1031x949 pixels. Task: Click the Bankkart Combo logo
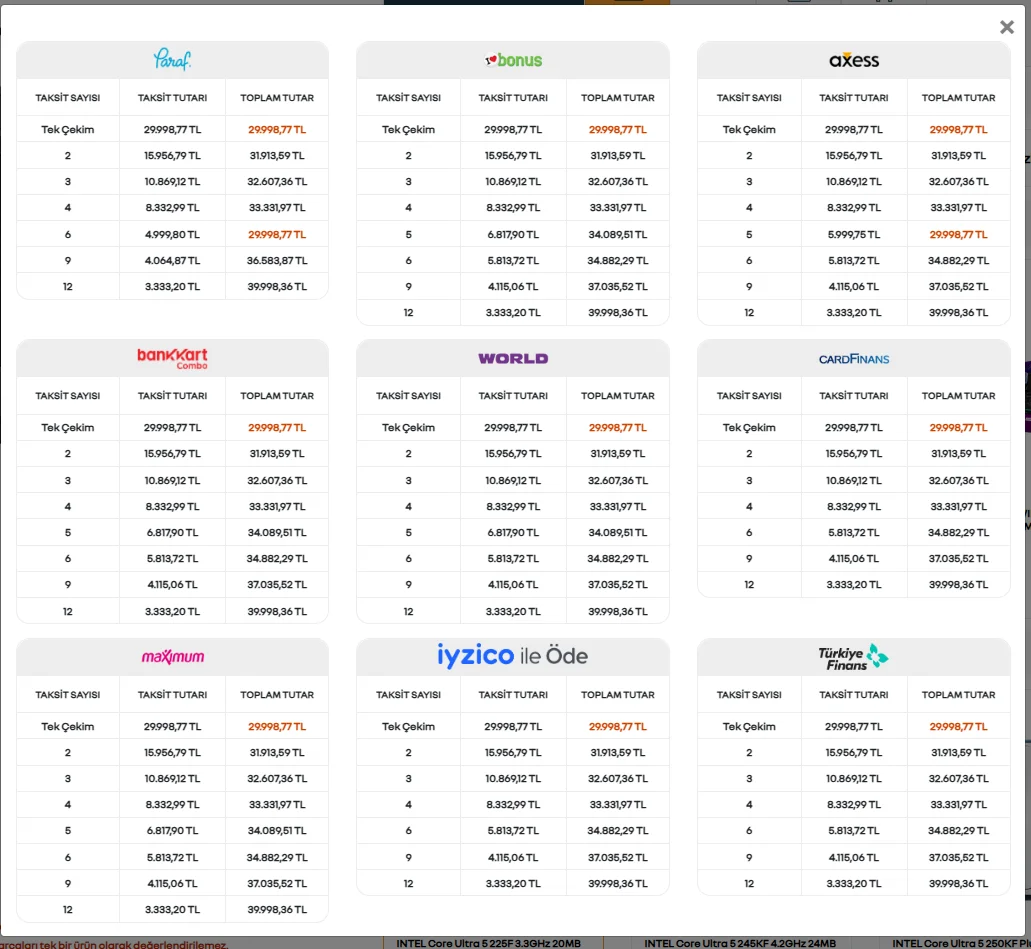172,358
